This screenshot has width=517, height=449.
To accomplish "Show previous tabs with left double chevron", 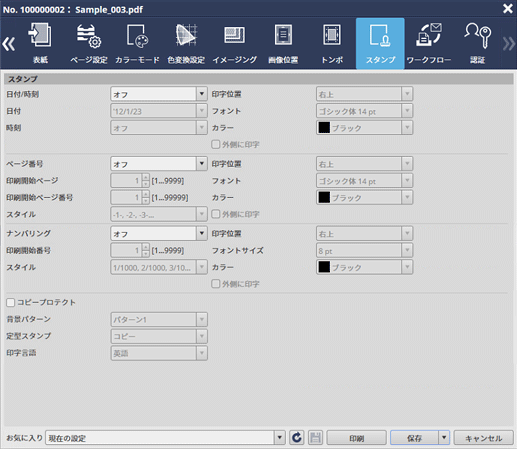I will point(9,44).
